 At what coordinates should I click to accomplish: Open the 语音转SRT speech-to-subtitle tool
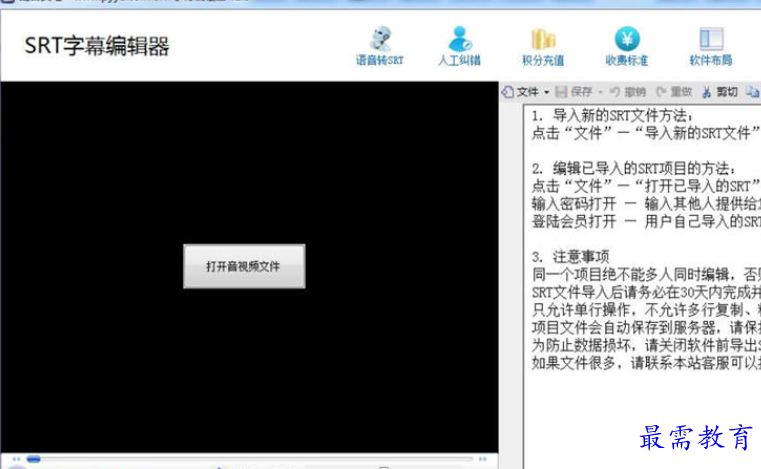pos(380,46)
